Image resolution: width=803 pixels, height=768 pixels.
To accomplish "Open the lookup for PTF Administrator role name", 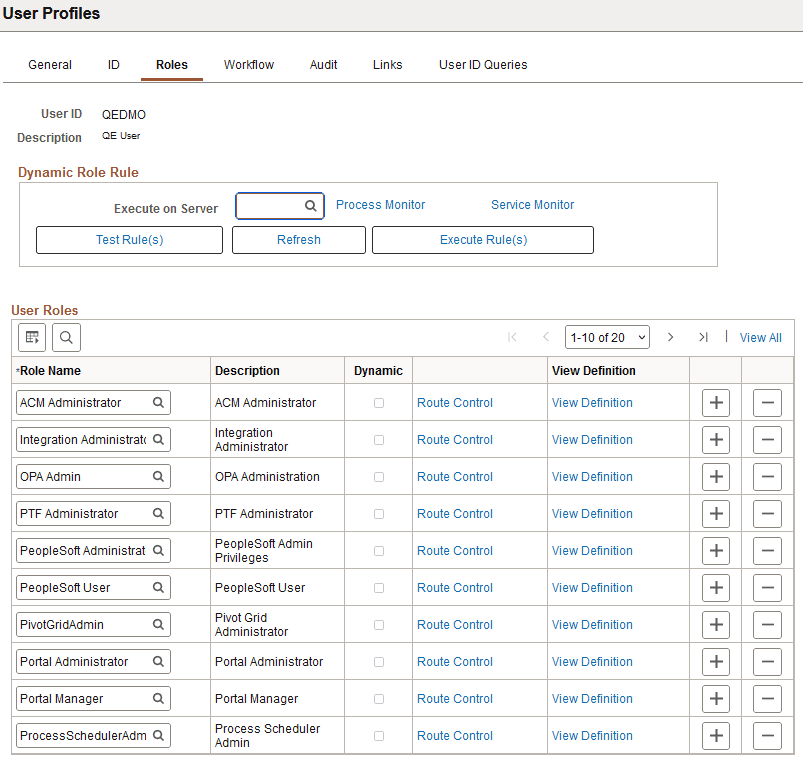I will tap(157, 513).
